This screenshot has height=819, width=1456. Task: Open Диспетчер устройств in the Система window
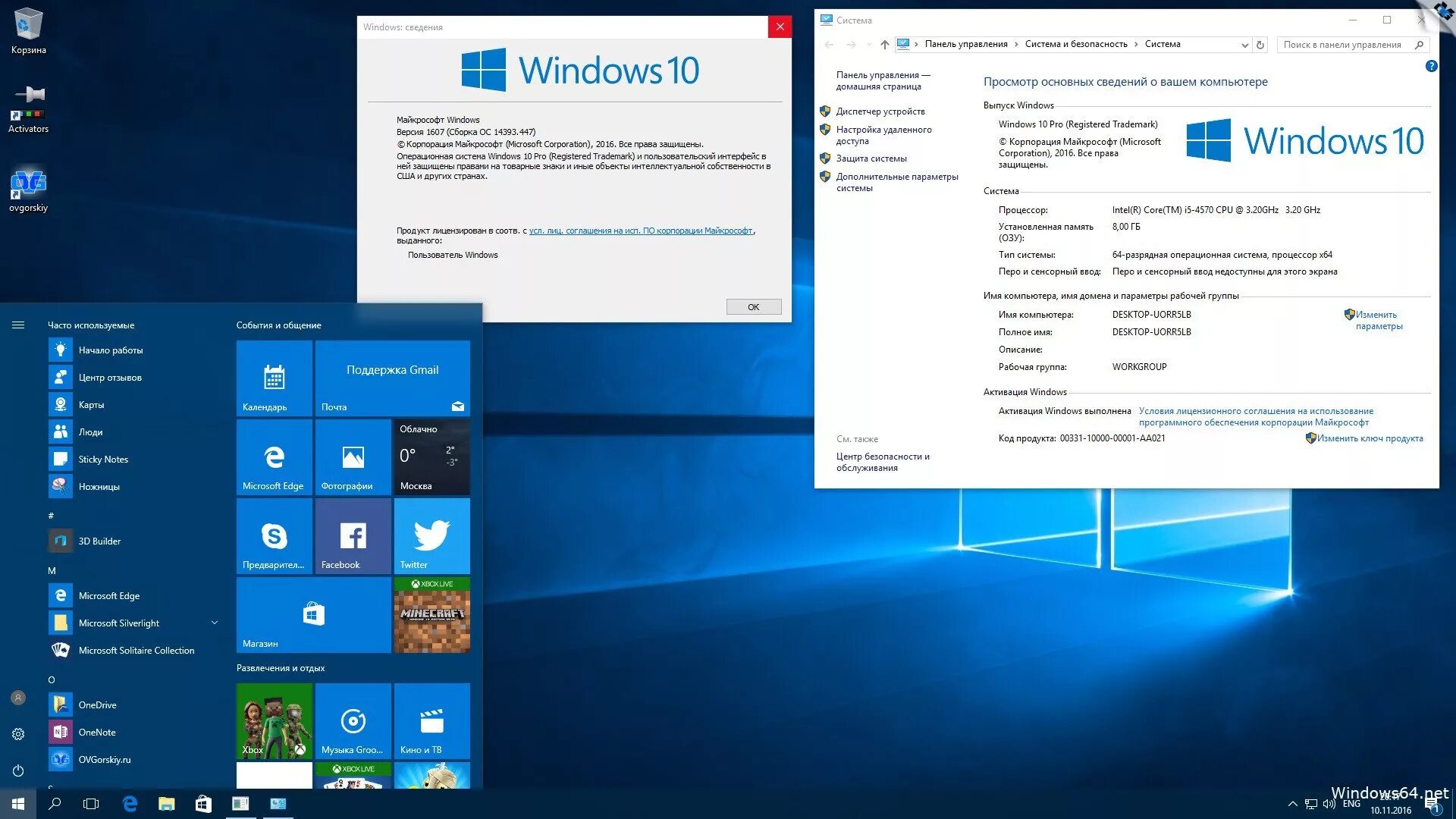(x=880, y=111)
